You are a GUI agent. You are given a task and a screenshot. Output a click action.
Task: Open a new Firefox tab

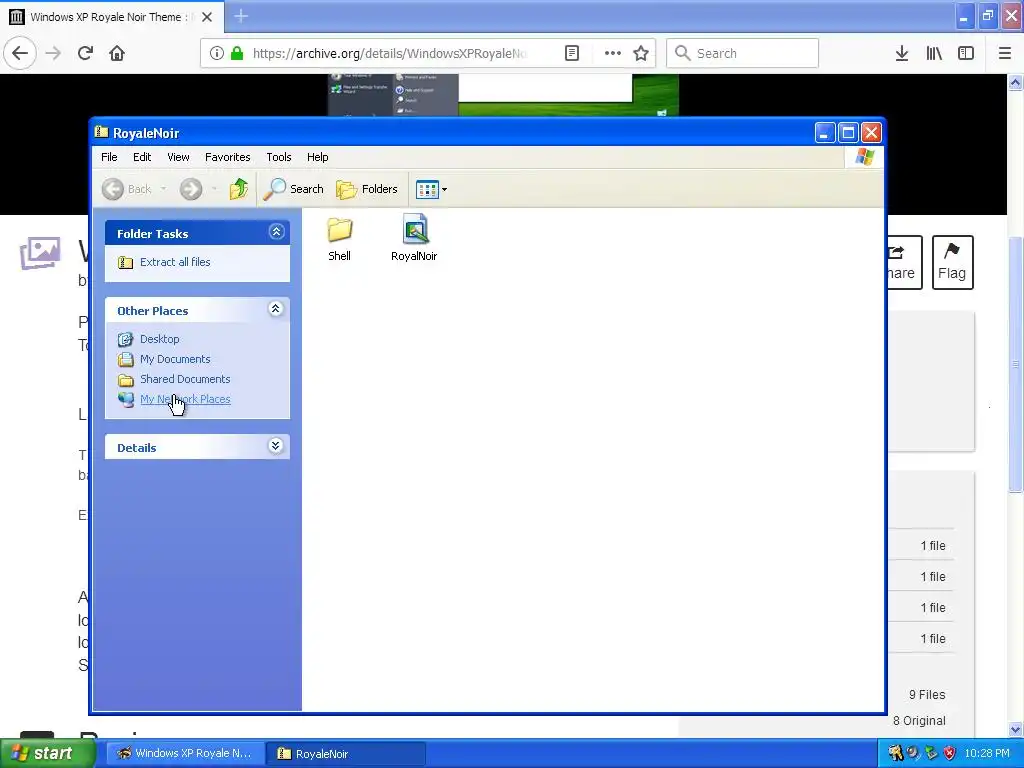pyautogui.click(x=241, y=16)
